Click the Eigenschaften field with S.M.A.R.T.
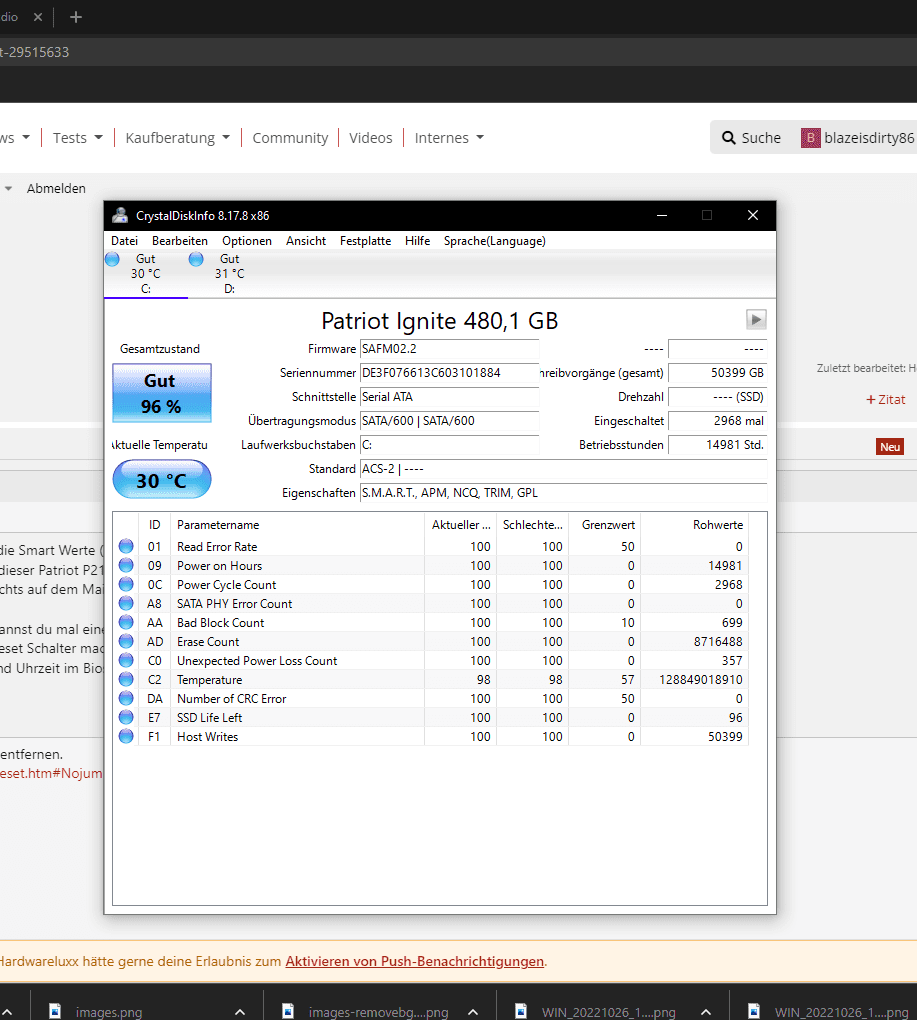917x1020 pixels. pos(563,493)
